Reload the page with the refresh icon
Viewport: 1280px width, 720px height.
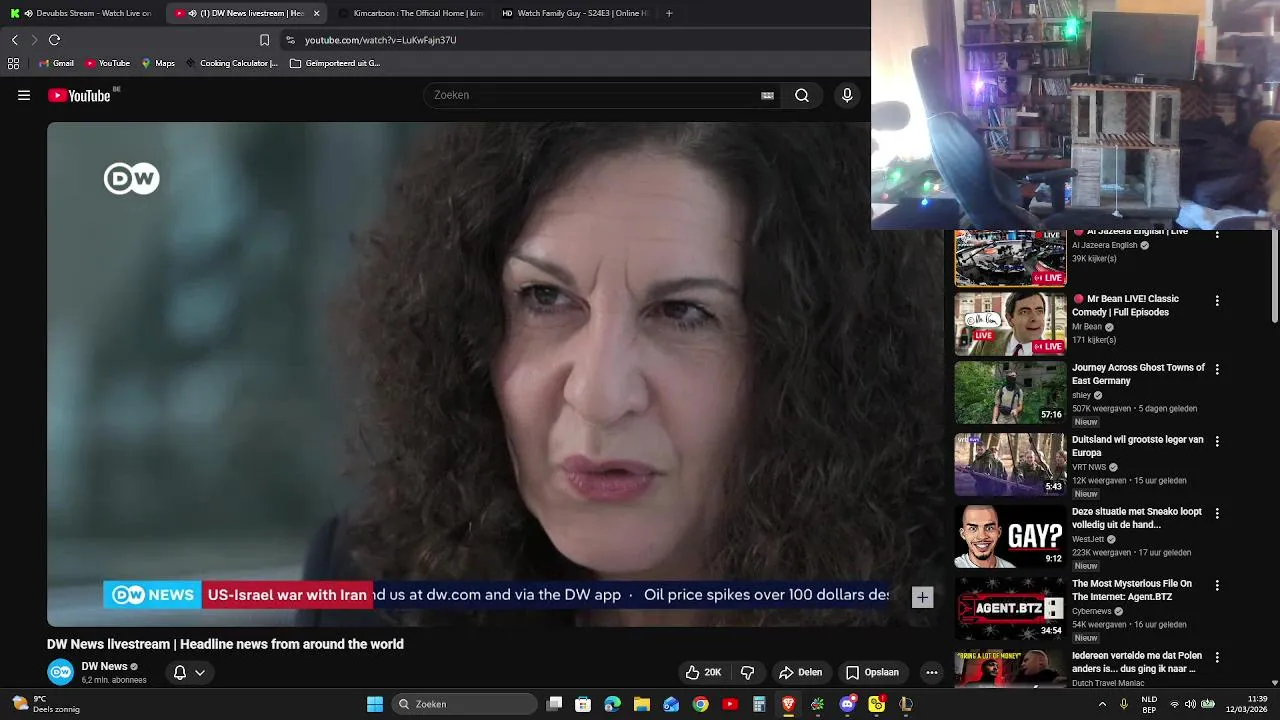point(54,40)
